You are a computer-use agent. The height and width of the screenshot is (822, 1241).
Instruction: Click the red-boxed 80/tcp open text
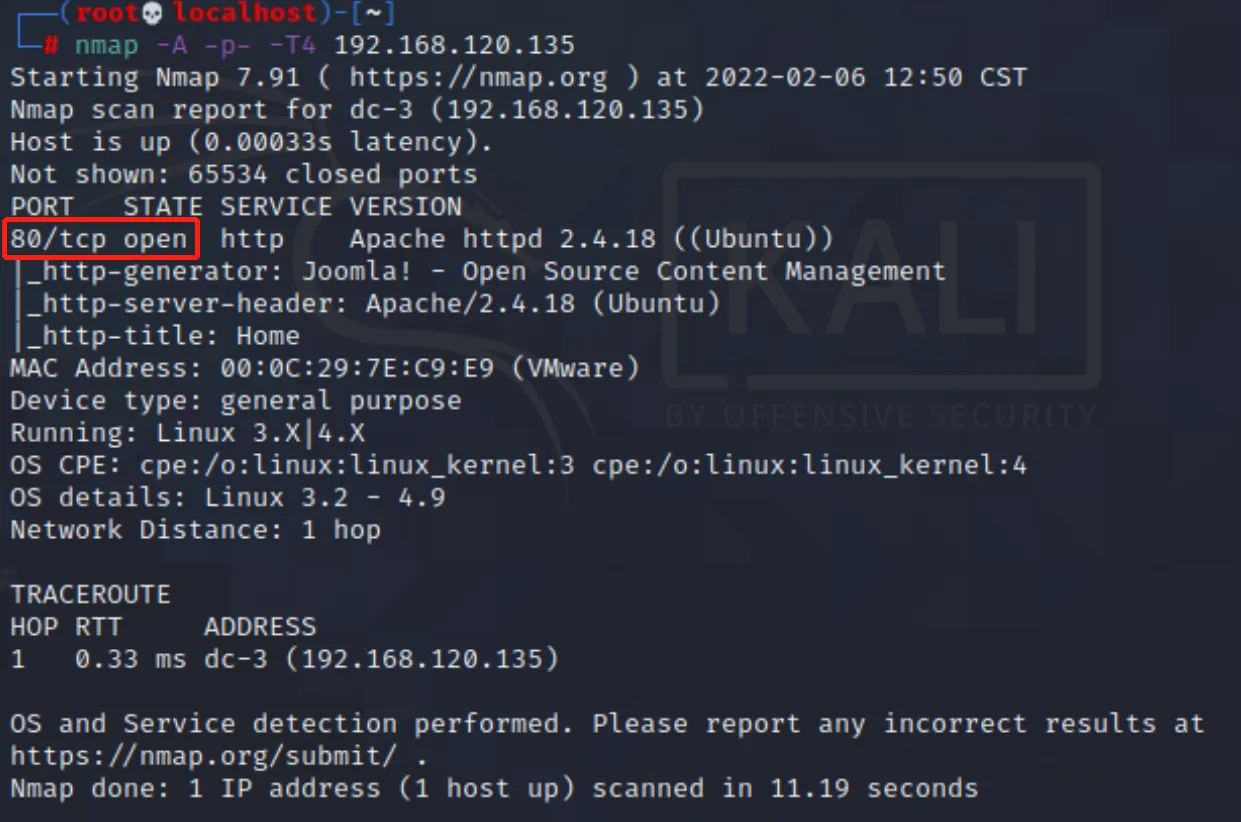[99, 239]
